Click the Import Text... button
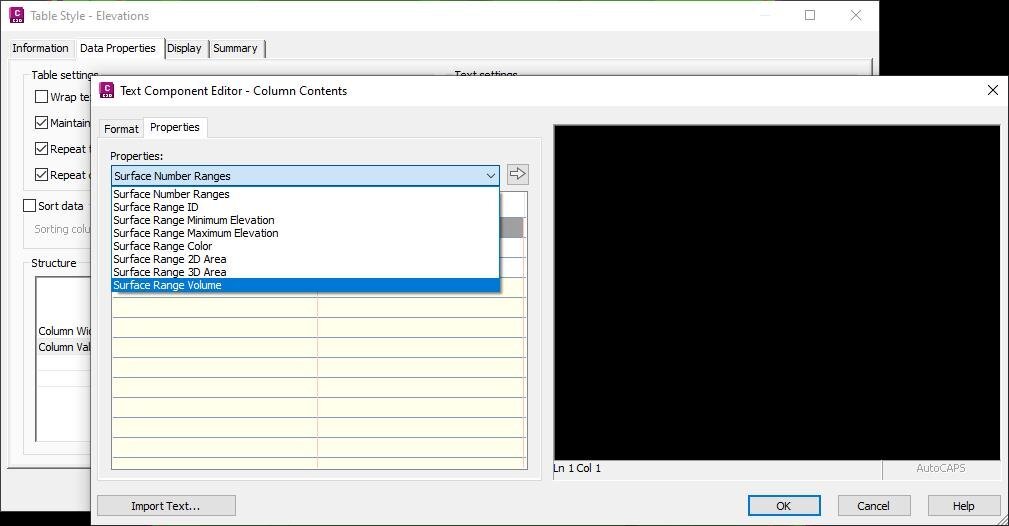The image size is (1009, 526). 166,506
